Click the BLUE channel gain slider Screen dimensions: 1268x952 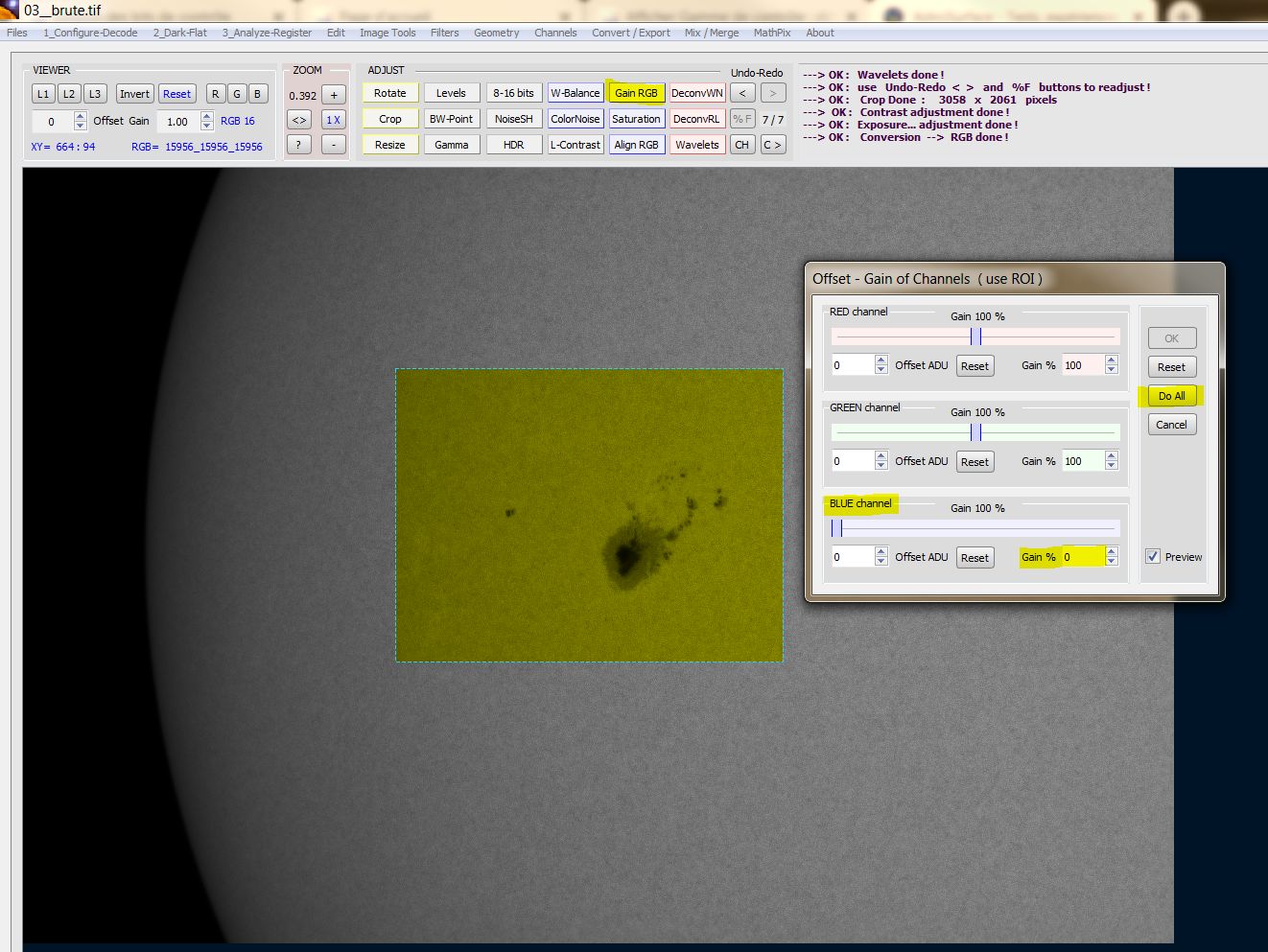click(975, 528)
